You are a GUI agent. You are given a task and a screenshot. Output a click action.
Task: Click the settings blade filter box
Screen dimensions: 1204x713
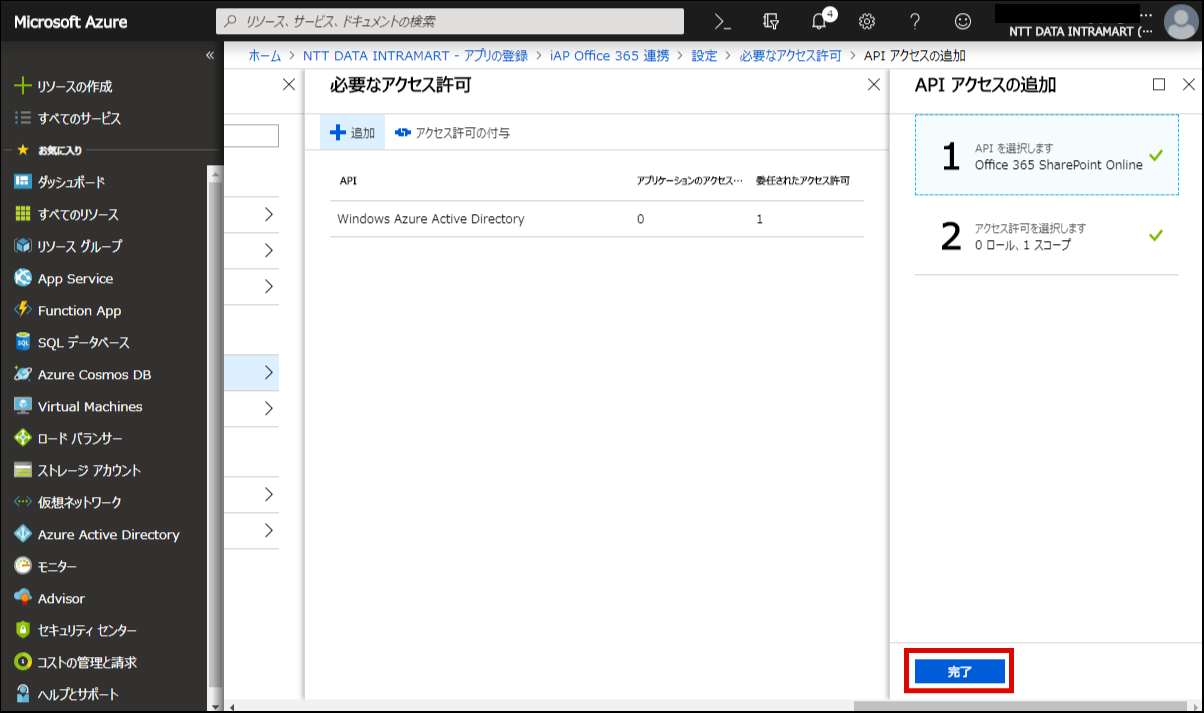pos(252,135)
